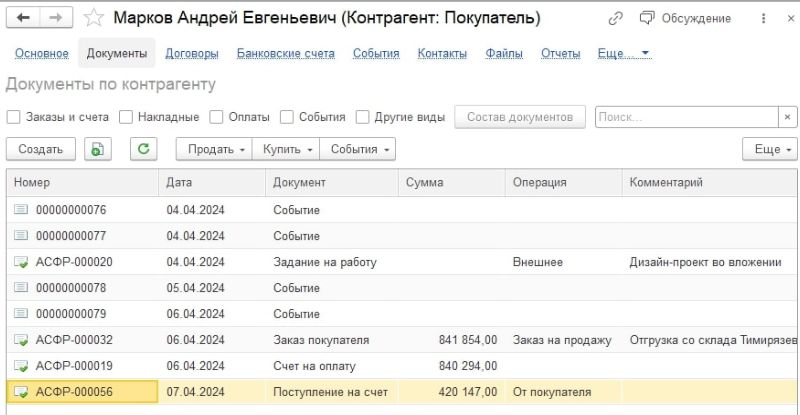Click the Дизайн-проект во вложении comment
This screenshot has height=415, width=800.
click(706, 262)
